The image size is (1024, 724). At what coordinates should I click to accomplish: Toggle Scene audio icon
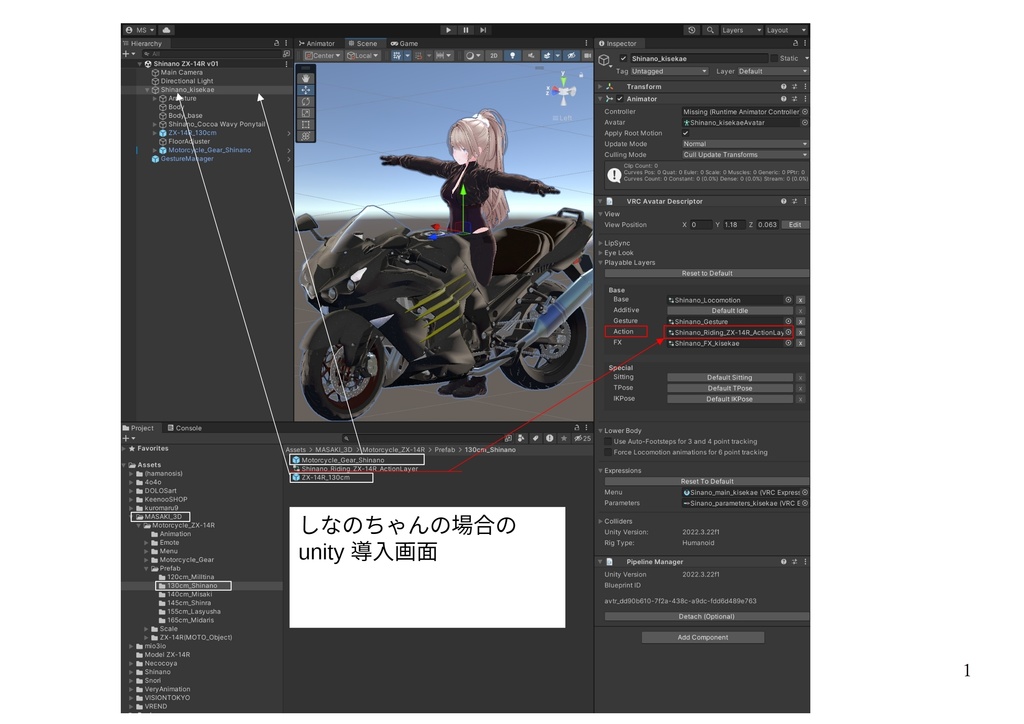[x=530, y=55]
